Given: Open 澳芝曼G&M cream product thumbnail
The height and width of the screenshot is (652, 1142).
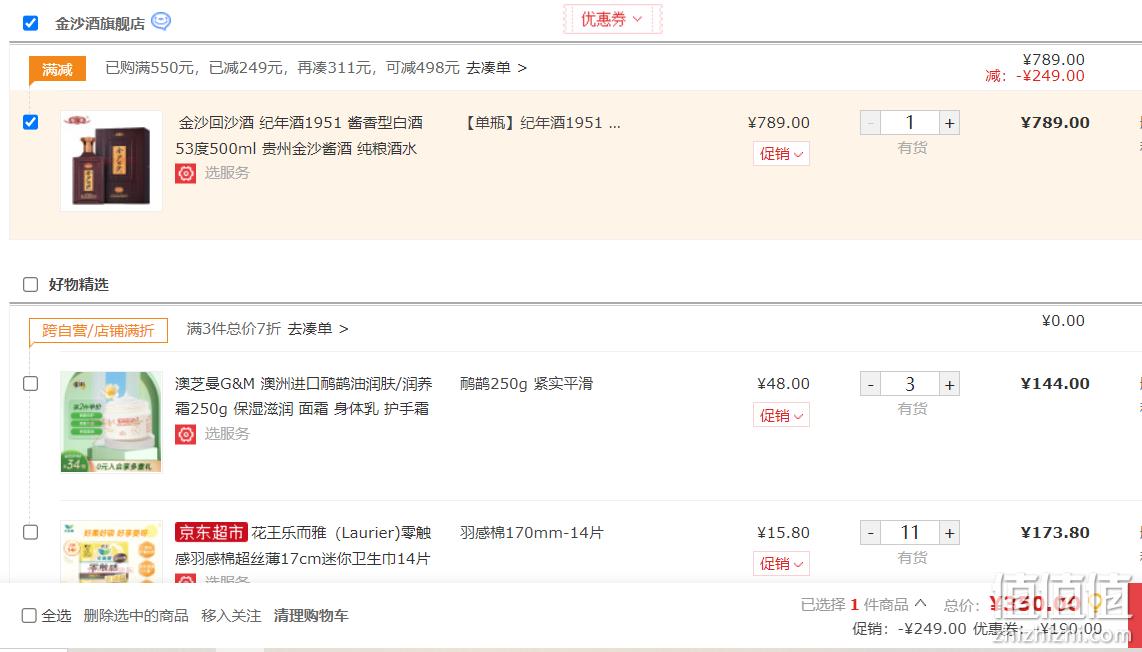Looking at the screenshot, I should pyautogui.click(x=111, y=422).
